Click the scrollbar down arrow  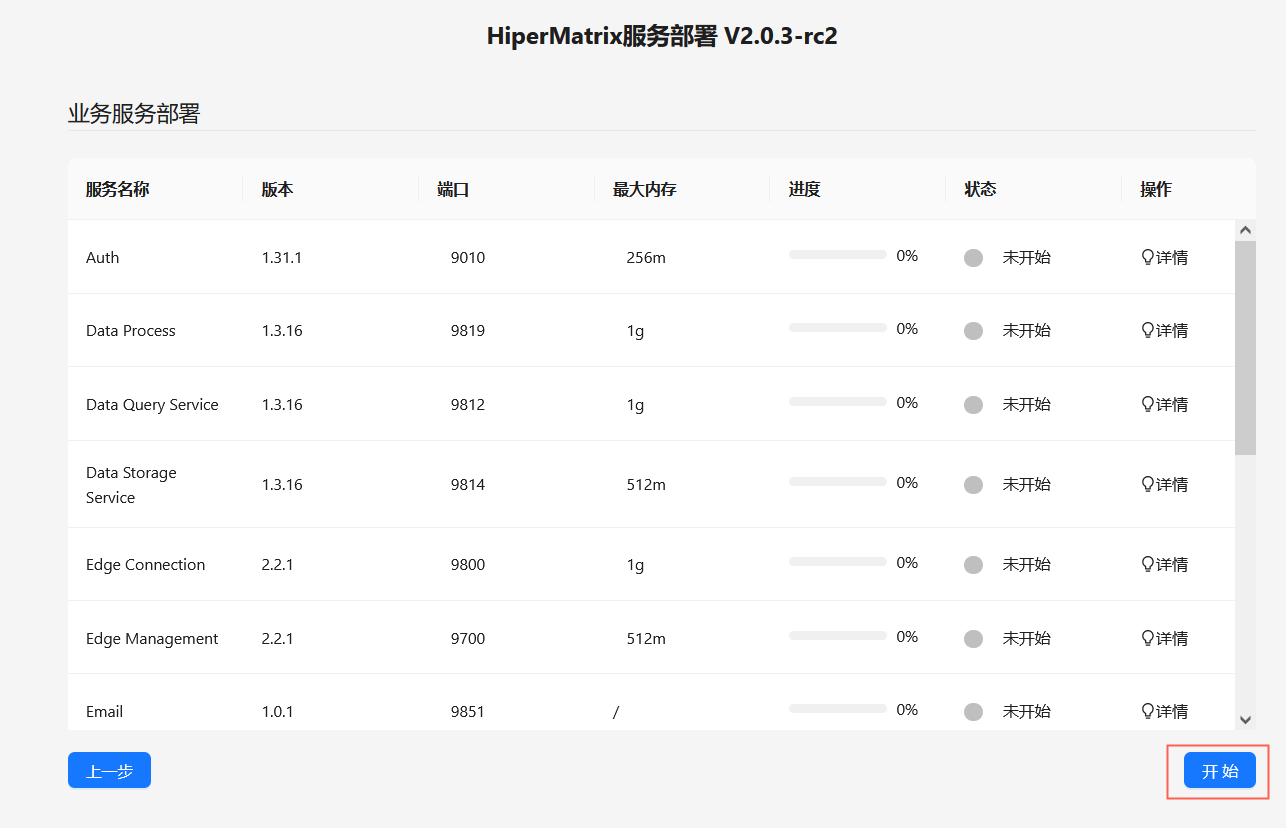click(x=1245, y=719)
